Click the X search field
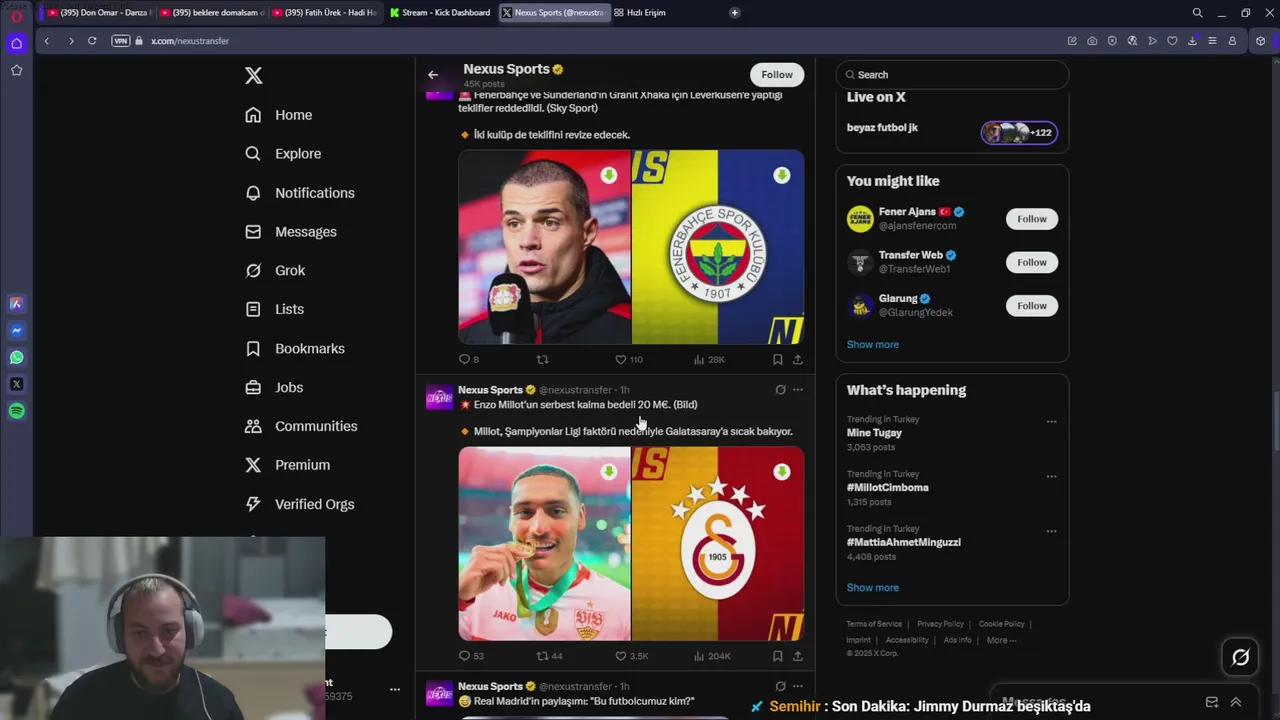Screen dimensions: 1280x720 click(952, 75)
